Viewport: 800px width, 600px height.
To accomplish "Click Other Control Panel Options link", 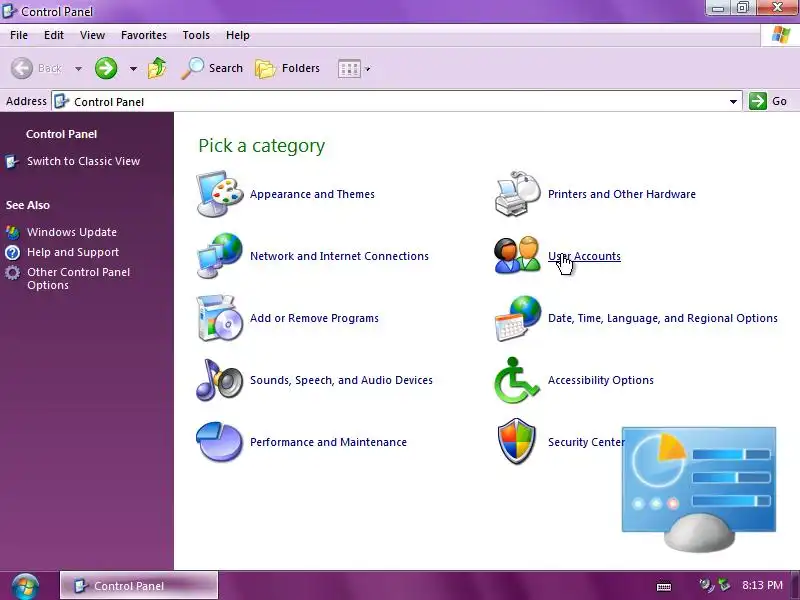I will (x=79, y=279).
